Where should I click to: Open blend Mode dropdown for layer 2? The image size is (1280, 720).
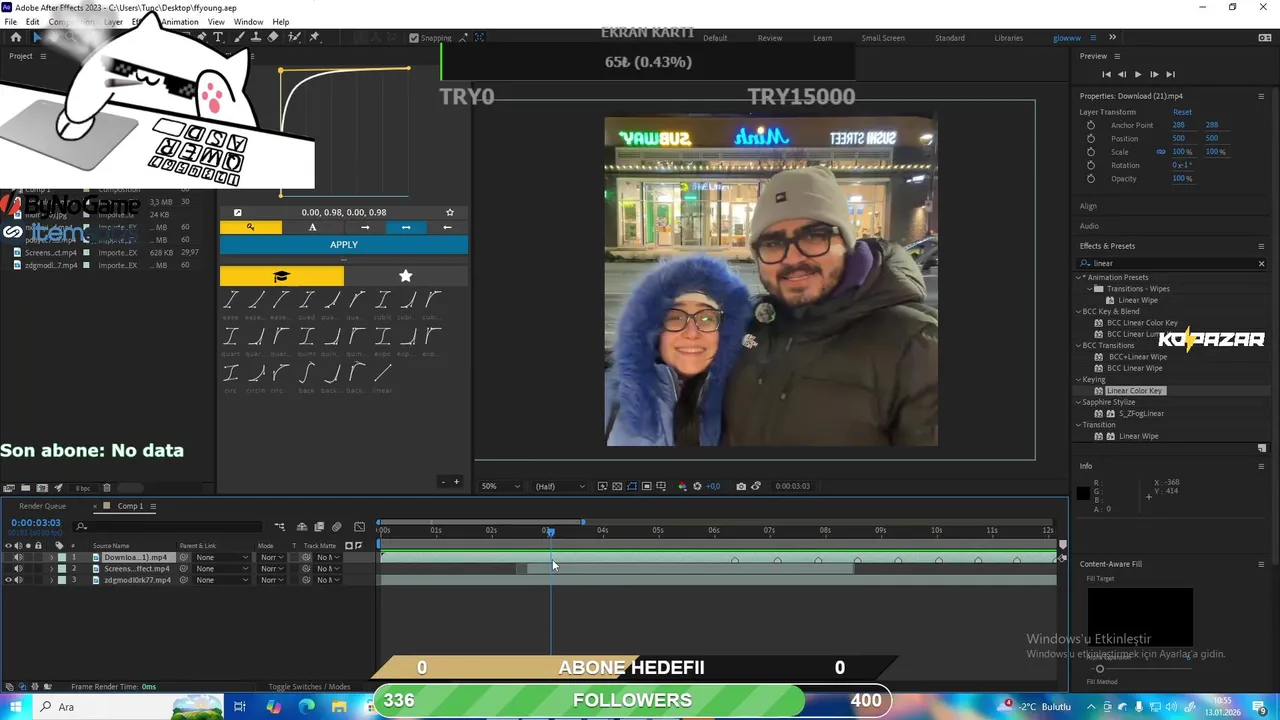click(x=272, y=569)
